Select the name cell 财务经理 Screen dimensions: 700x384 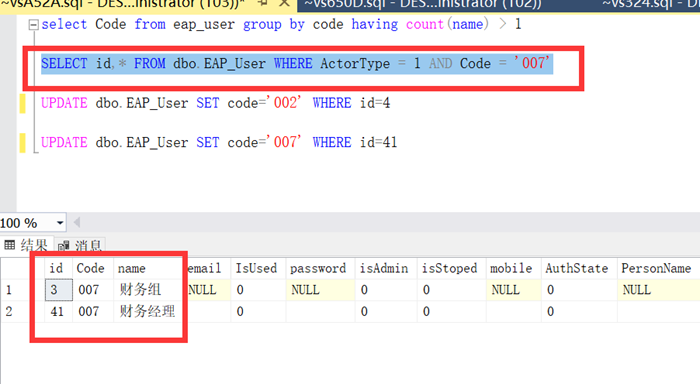tap(149, 311)
